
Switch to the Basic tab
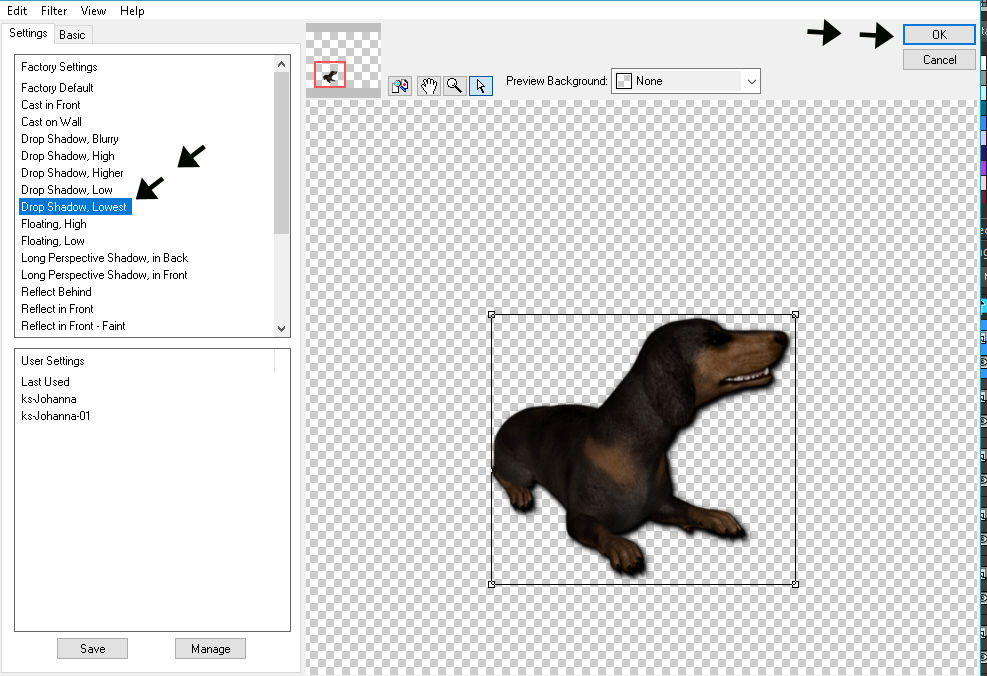click(x=72, y=35)
